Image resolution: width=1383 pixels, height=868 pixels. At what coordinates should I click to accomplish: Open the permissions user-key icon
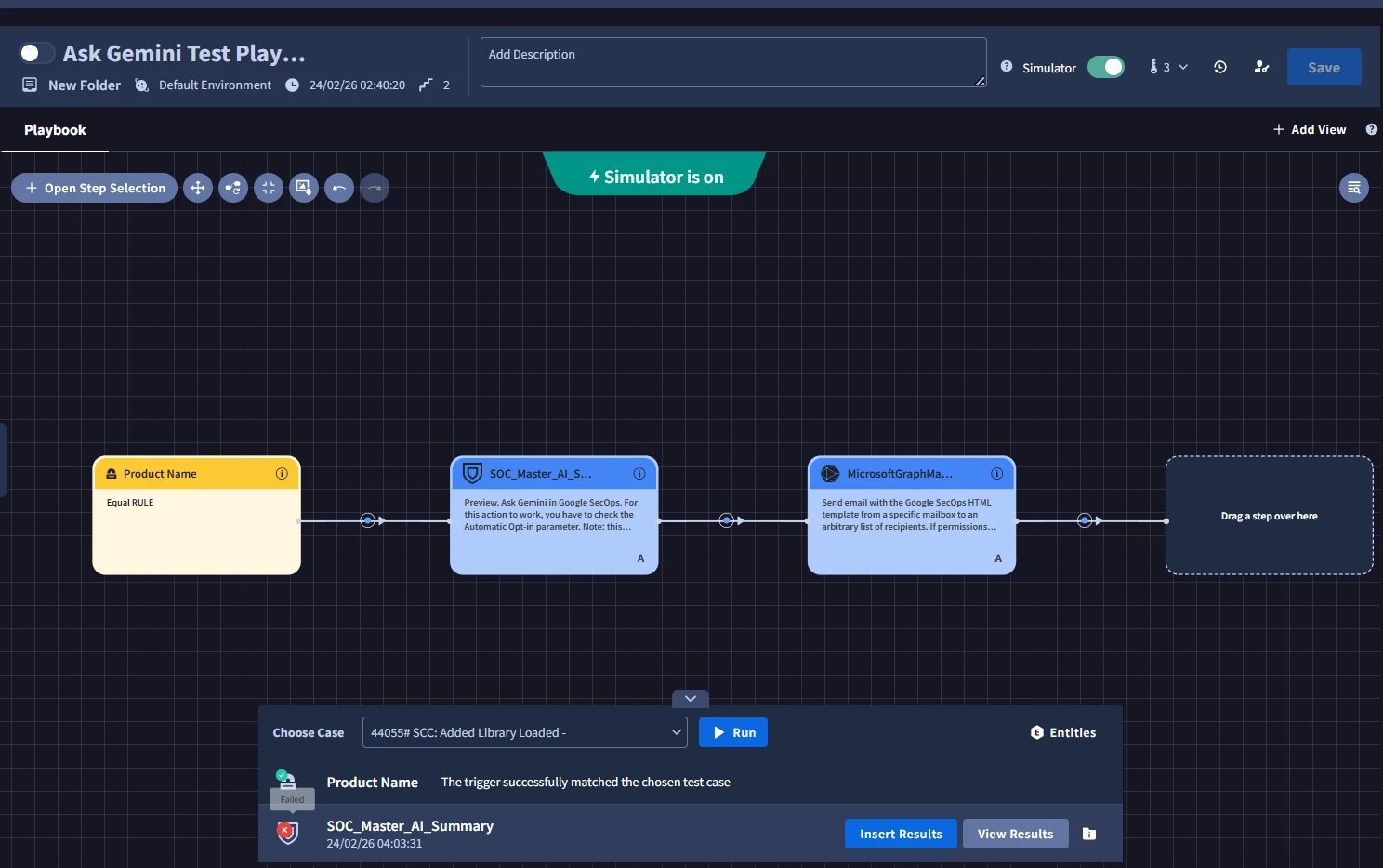(1261, 67)
